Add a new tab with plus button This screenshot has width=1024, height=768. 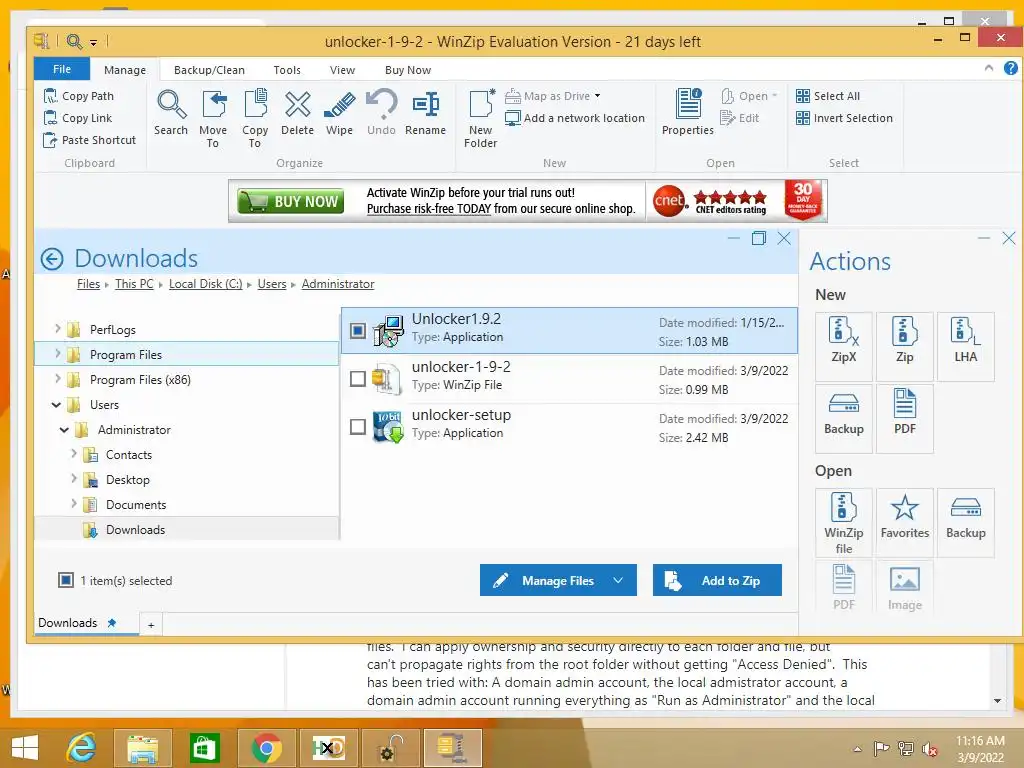coord(151,625)
